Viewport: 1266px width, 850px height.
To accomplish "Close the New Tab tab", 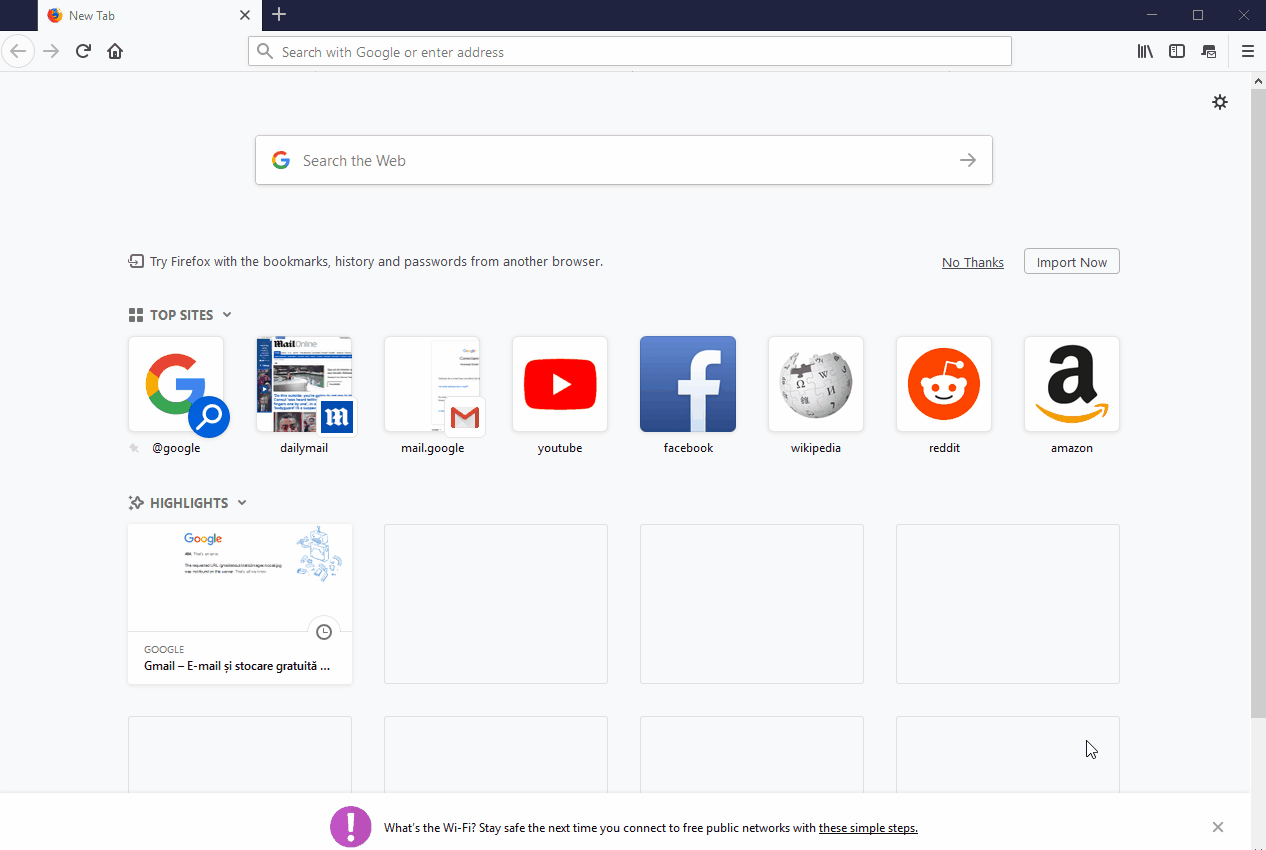I will [245, 15].
